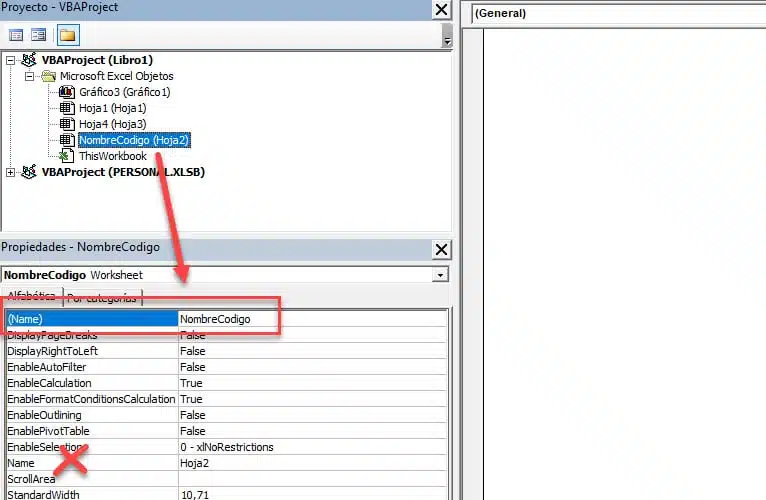
Task: Select the EnableOutlining property
Action: (92, 415)
